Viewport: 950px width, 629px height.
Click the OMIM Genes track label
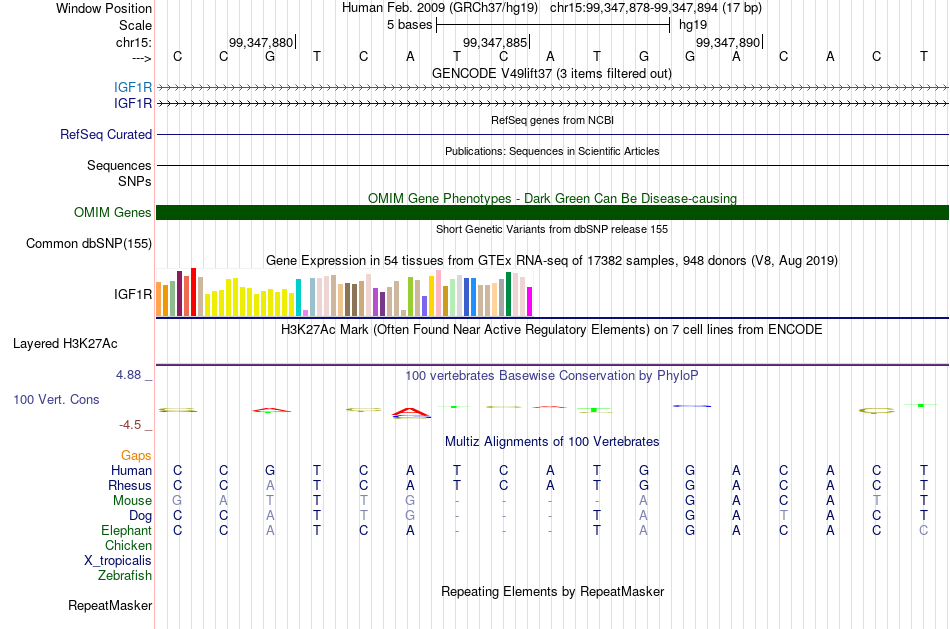coord(113,213)
